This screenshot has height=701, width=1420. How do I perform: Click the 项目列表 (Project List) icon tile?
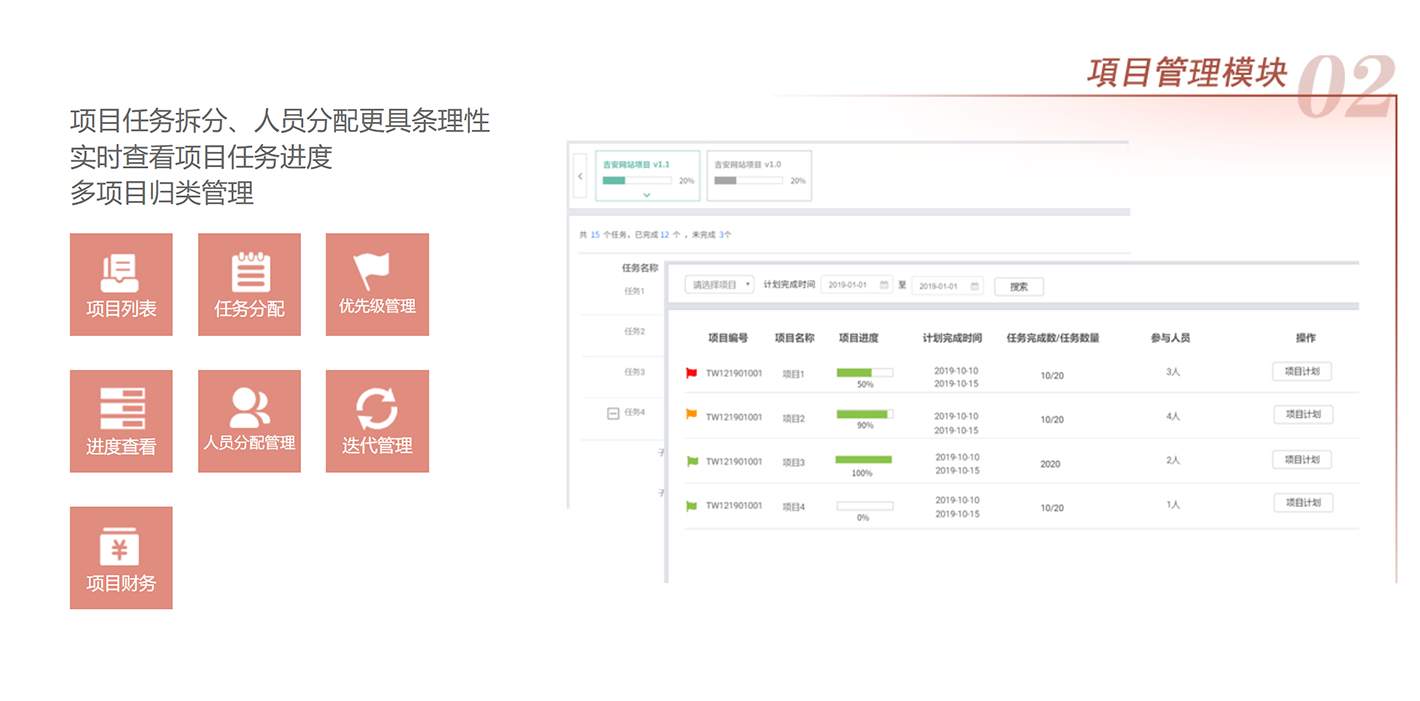pyautogui.click(x=121, y=284)
